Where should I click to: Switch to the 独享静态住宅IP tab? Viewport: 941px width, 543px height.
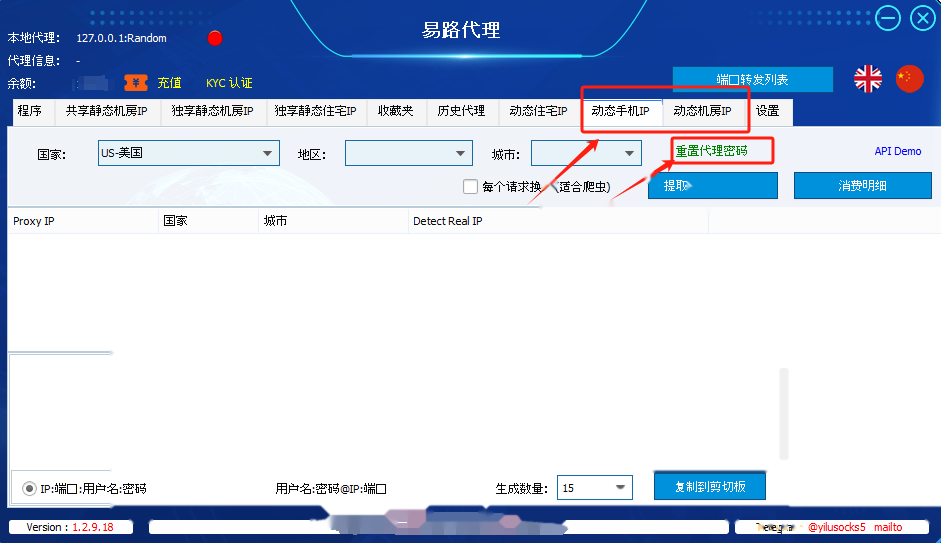point(316,112)
